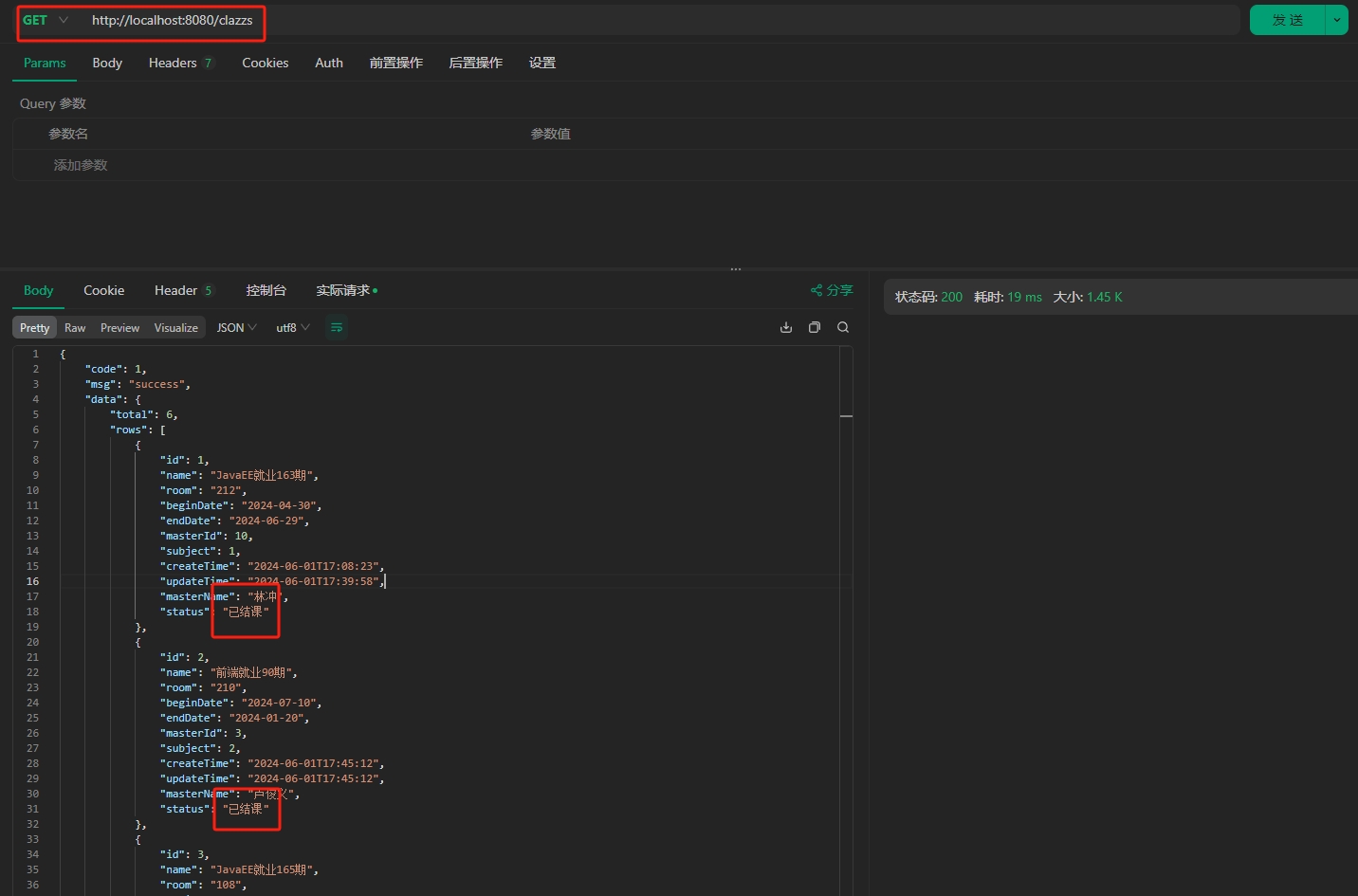
Task: Open the utf8 encoding dropdown
Action: coord(292,328)
